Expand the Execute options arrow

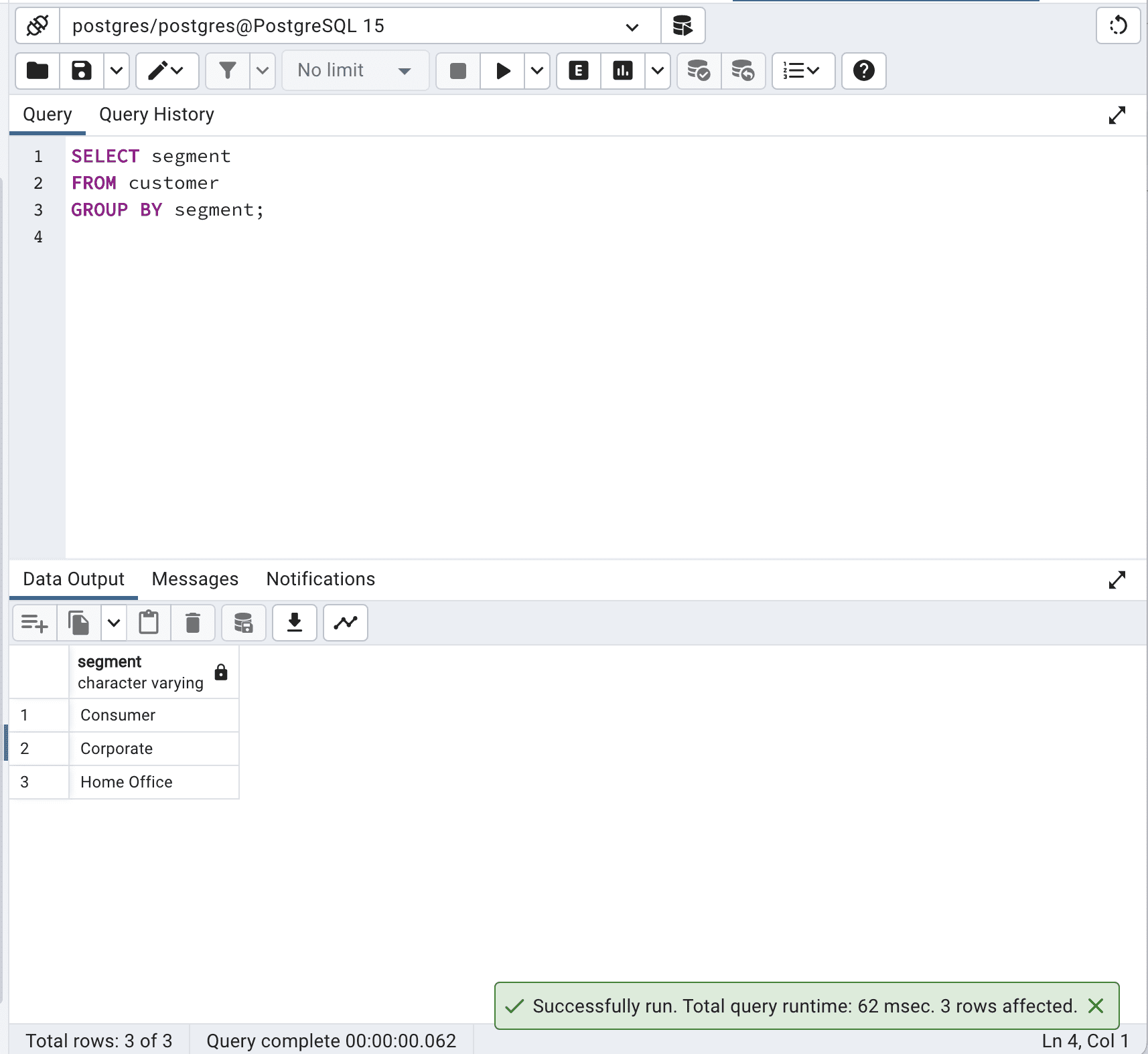click(x=537, y=70)
